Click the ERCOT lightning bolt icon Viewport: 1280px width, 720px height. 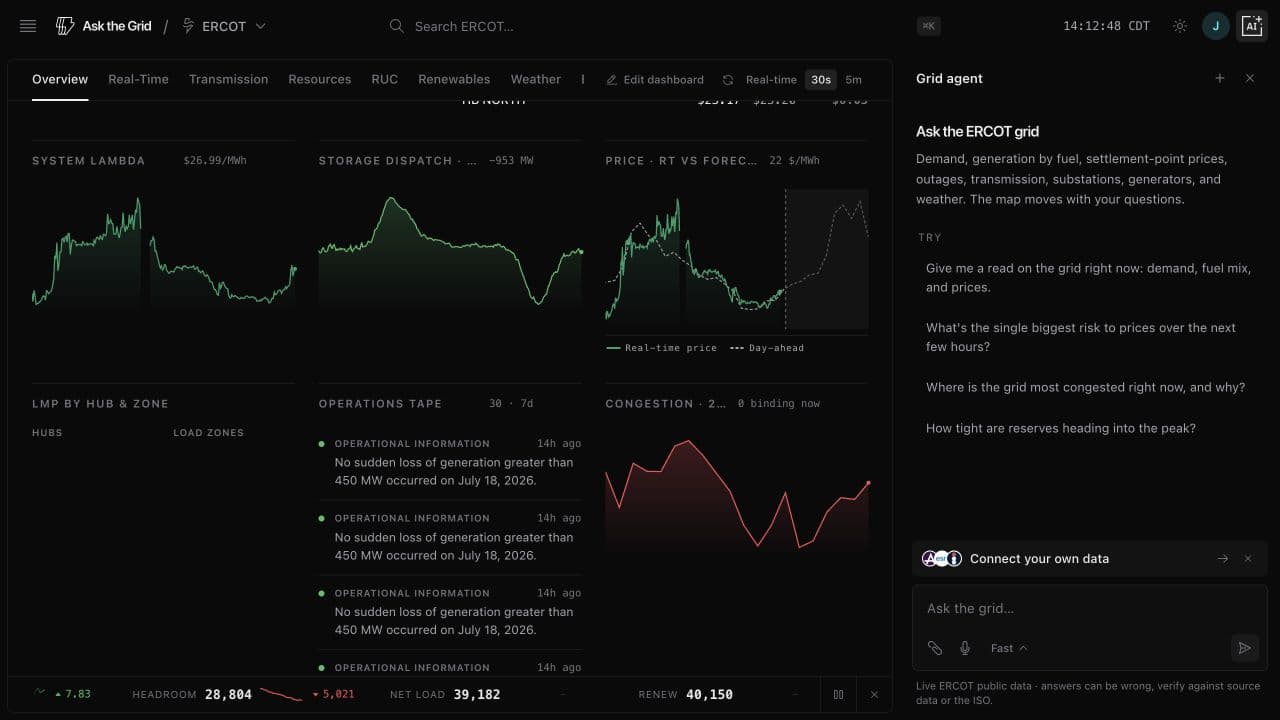click(188, 26)
